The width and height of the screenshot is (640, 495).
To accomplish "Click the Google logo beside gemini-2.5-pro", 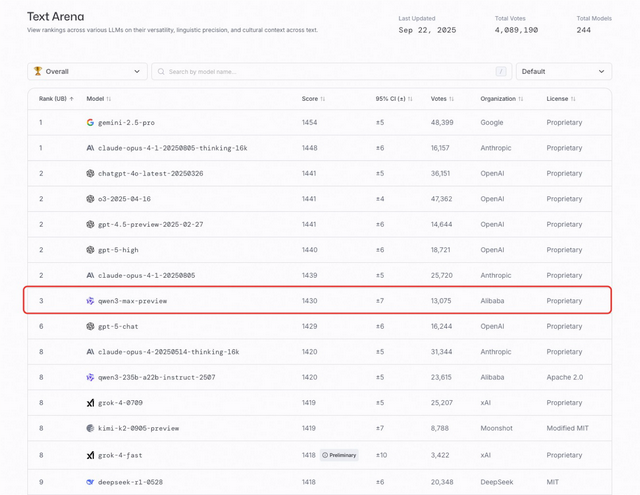I will pos(90,123).
